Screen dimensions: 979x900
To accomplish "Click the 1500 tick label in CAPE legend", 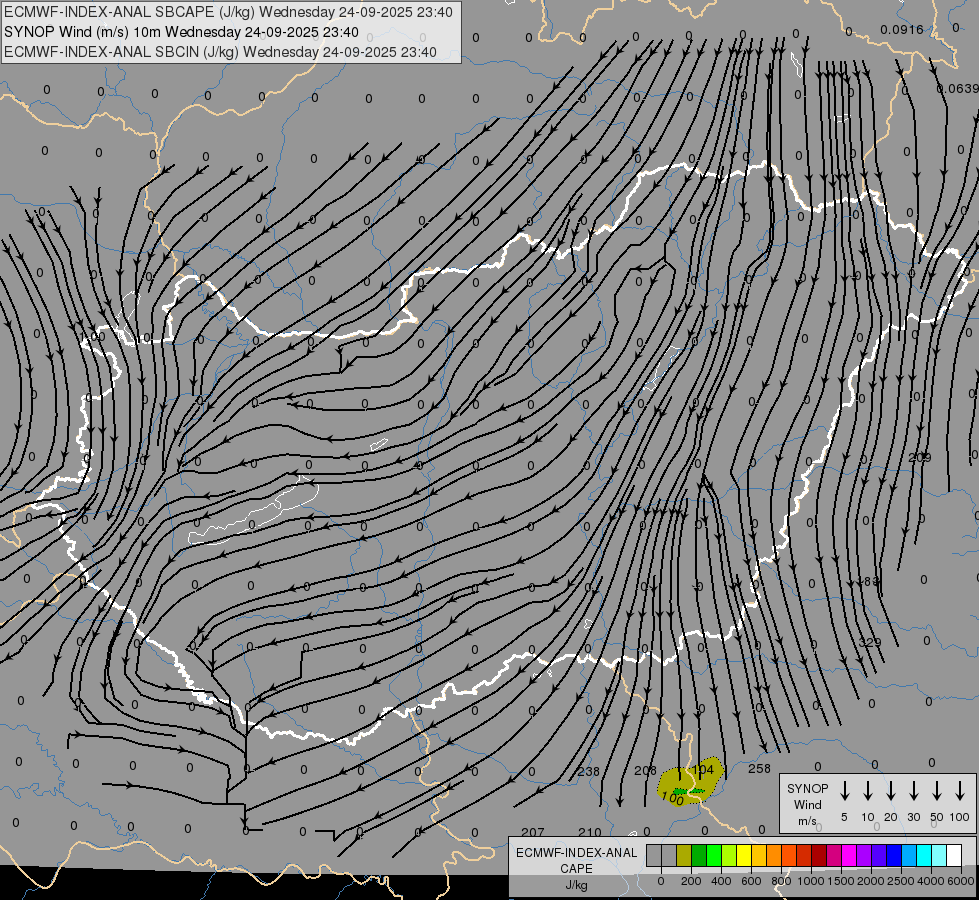I will click(x=841, y=881).
